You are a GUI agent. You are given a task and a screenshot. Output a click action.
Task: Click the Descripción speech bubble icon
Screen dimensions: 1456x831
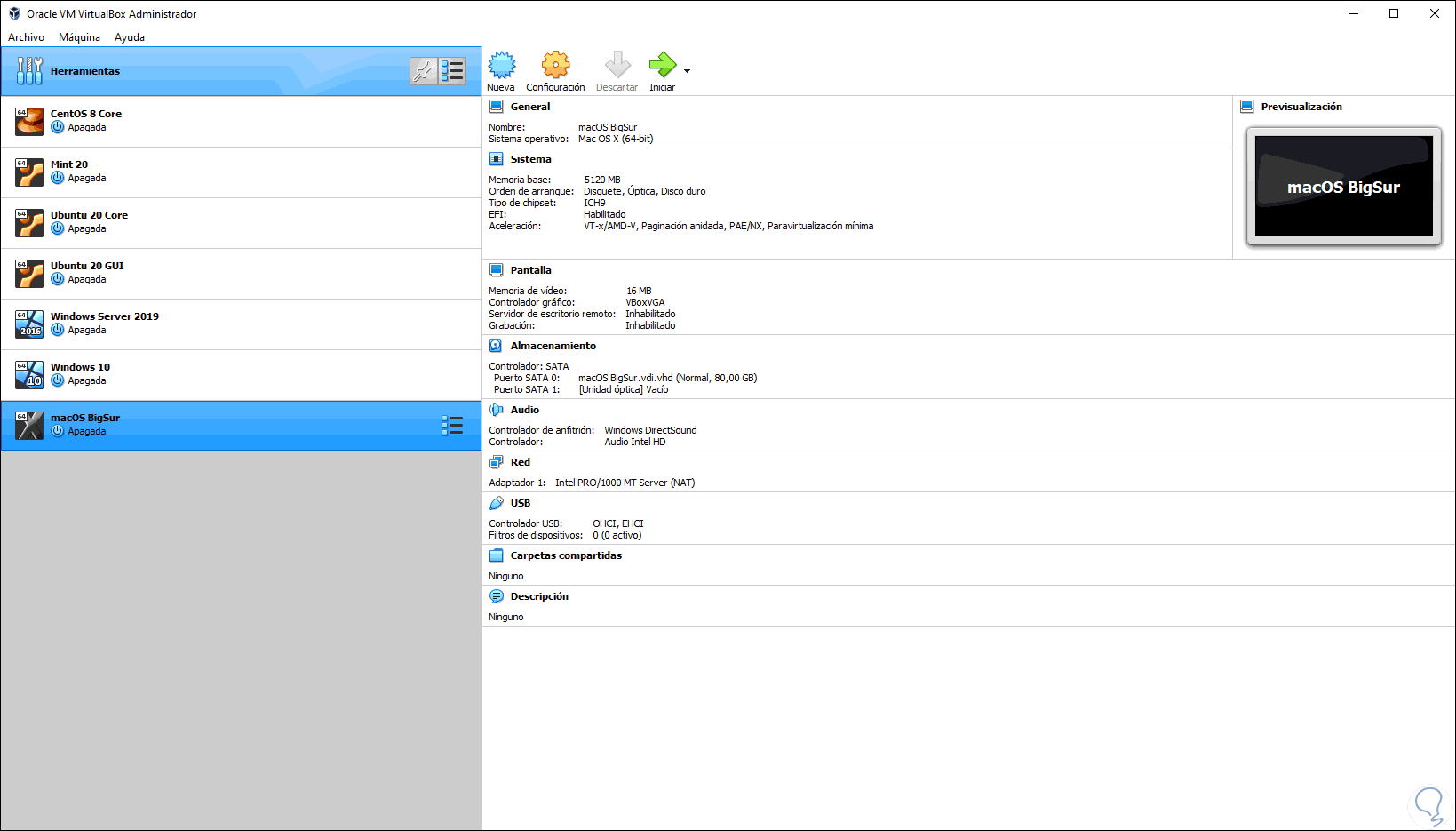pyautogui.click(x=497, y=596)
